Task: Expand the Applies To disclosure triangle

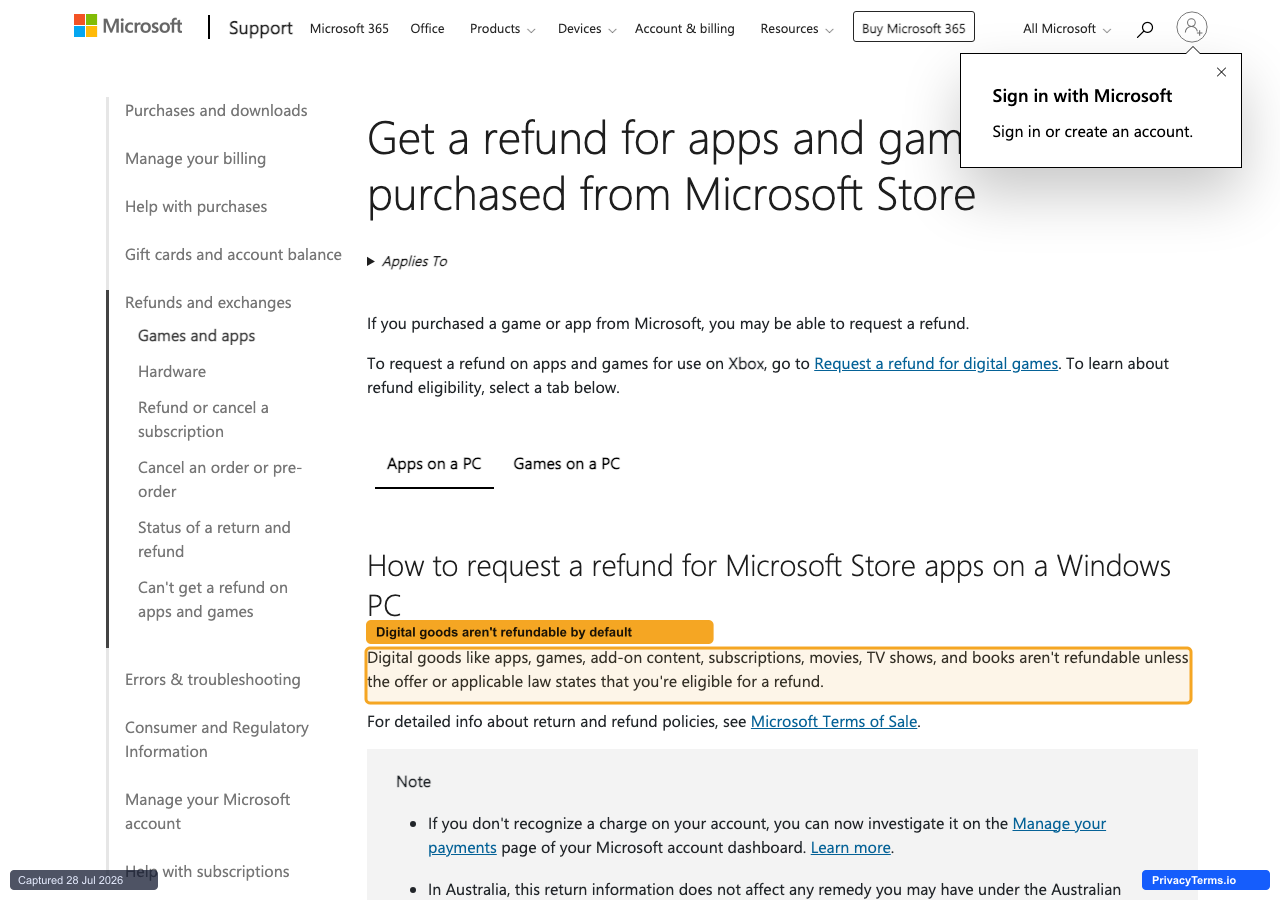Action: pos(371,261)
